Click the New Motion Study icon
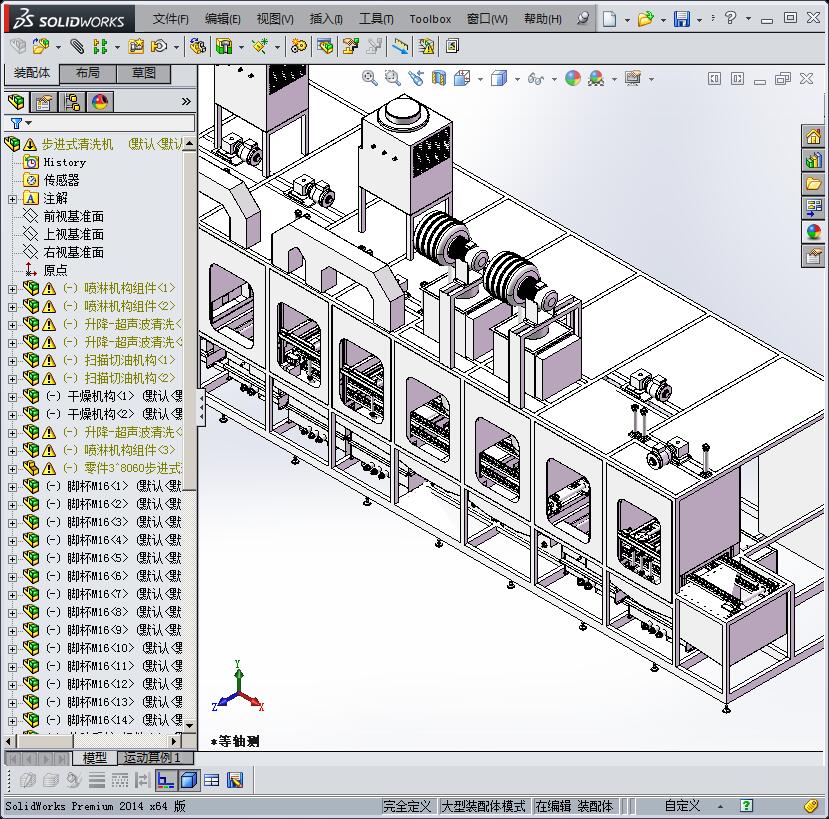Image resolution: width=829 pixels, height=819 pixels. click(x=299, y=47)
